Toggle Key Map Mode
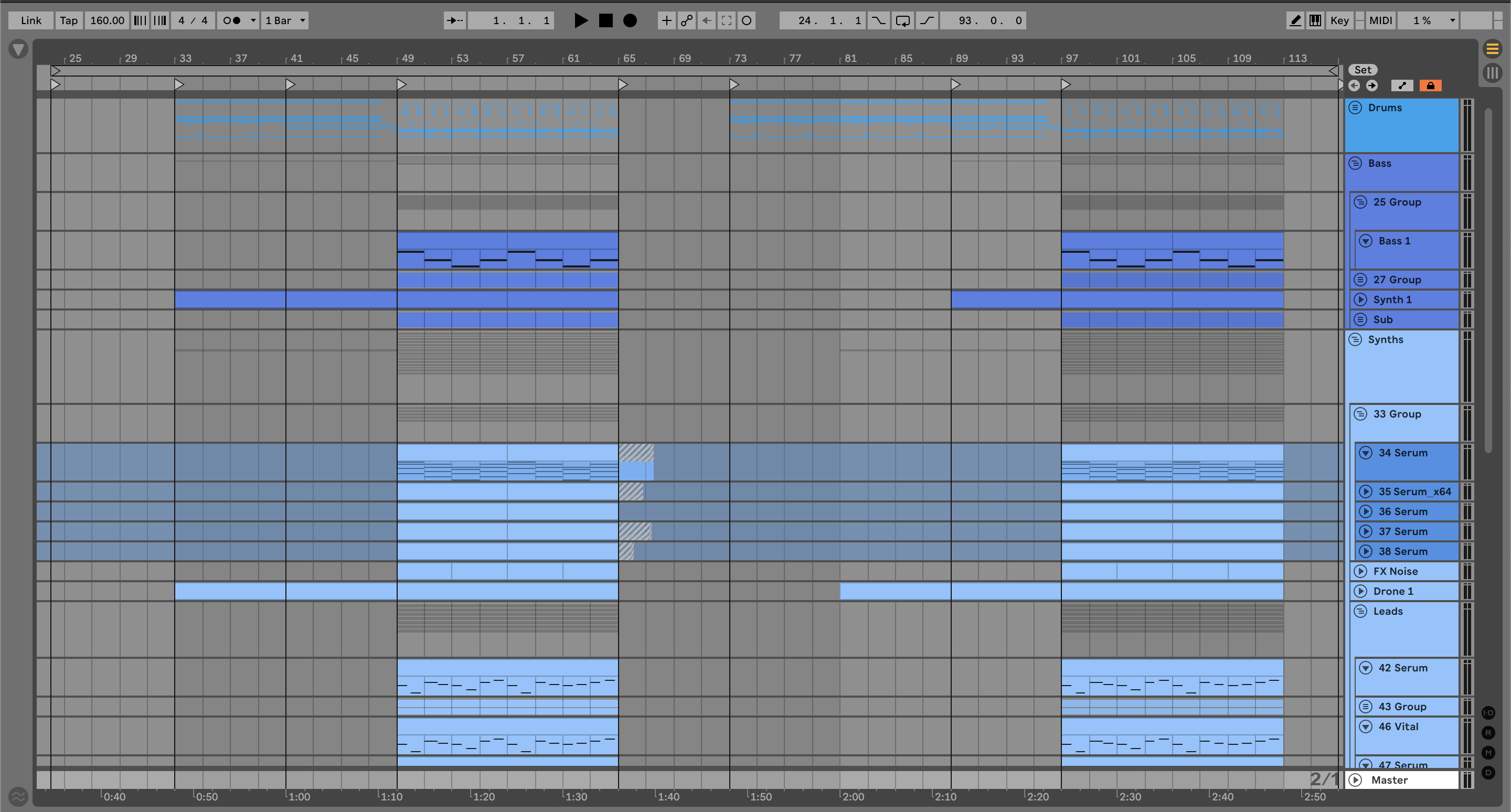 (1339, 20)
